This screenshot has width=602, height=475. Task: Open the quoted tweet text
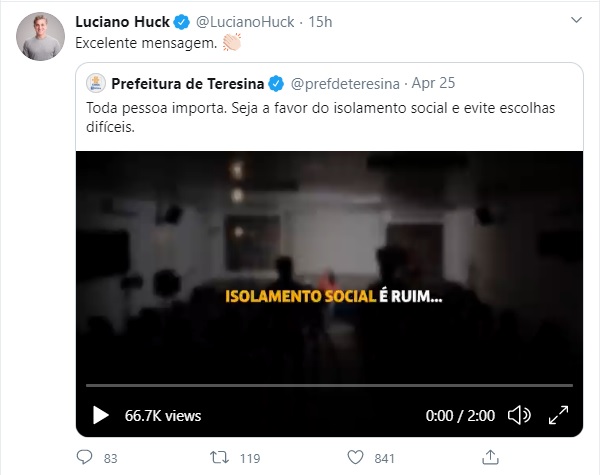(321, 117)
